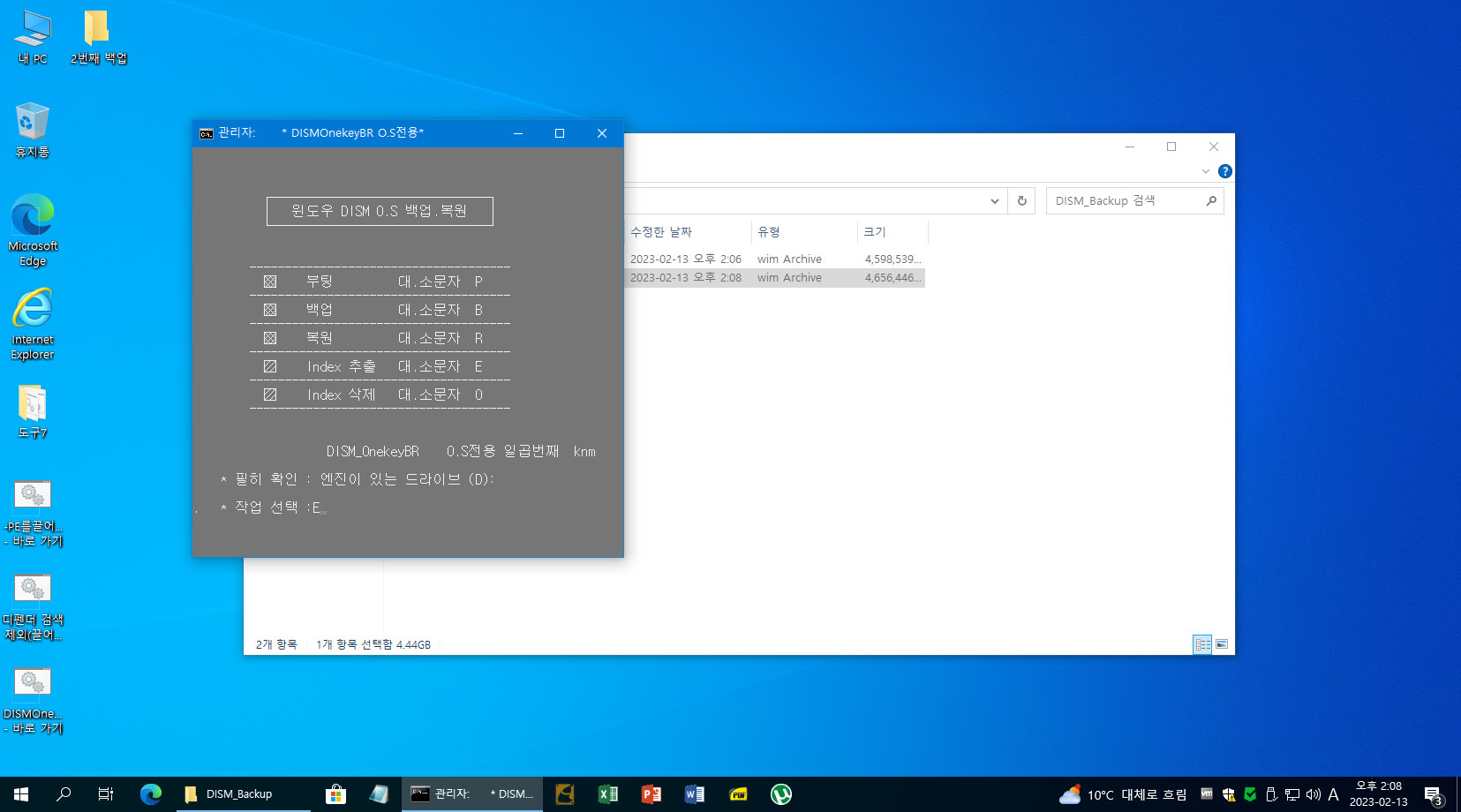Select file row dated 오후 2:06
Image resolution: width=1461 pixels, height=812 pixels.
click(x=775, y=259)
